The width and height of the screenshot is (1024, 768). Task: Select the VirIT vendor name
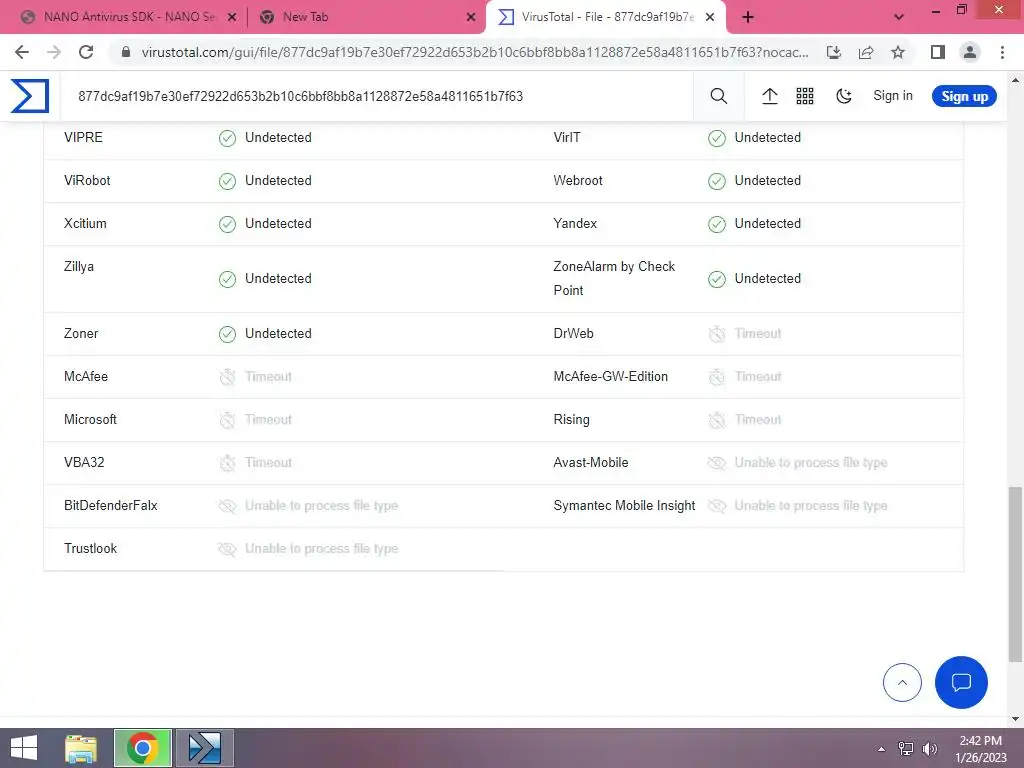pos(567,137)
